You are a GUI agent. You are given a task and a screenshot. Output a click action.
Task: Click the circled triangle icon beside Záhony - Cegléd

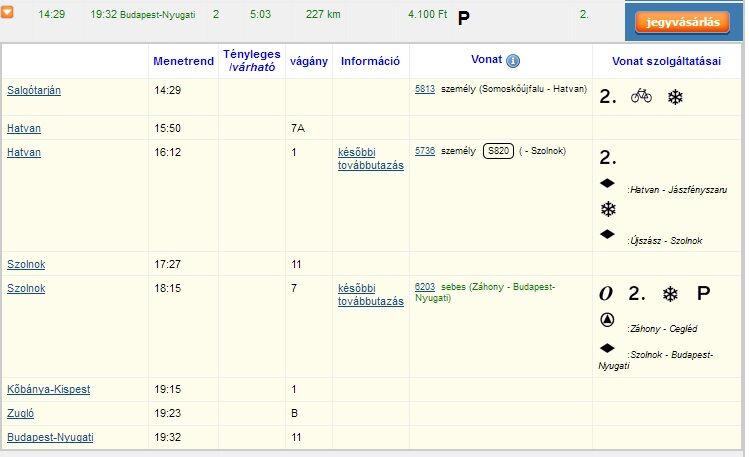[x=606, y=320]
